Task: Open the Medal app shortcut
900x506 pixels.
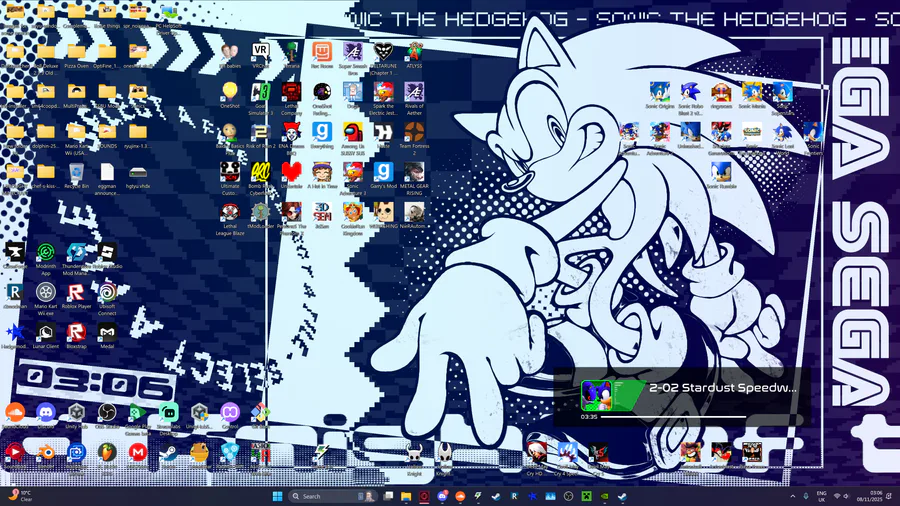Action: 107,335
